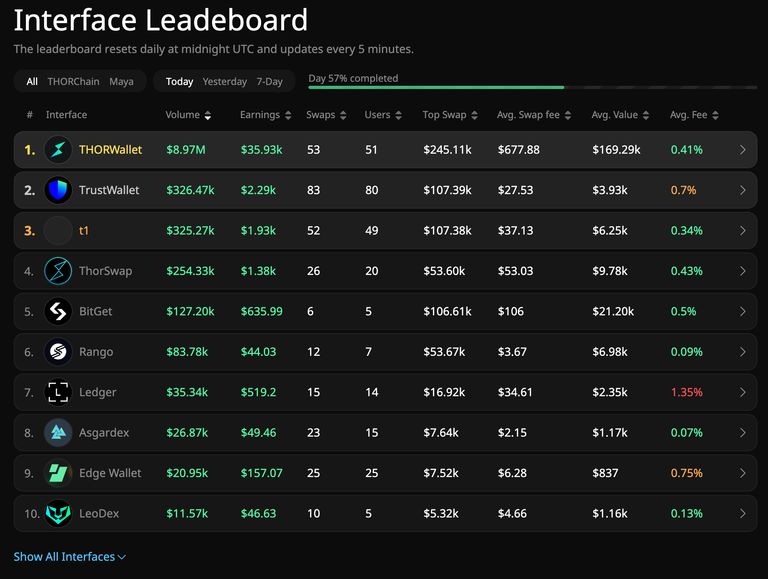
Task: Sort by Earnings using its sort arrows
Action: (288, 115)
